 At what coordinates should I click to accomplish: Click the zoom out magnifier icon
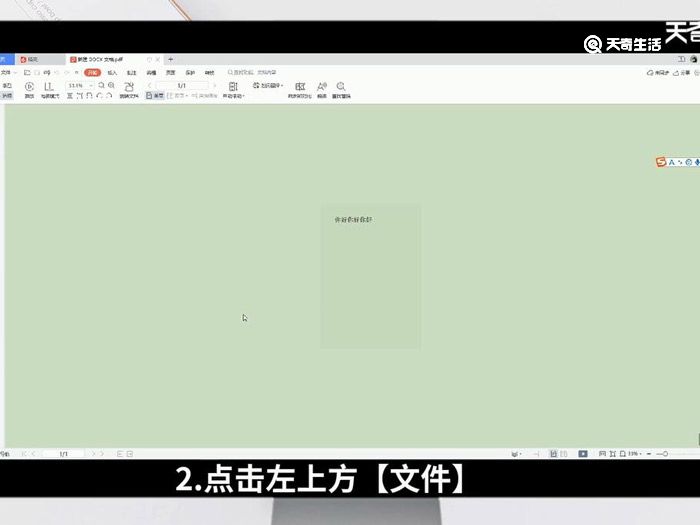click(x=102, y=85)
